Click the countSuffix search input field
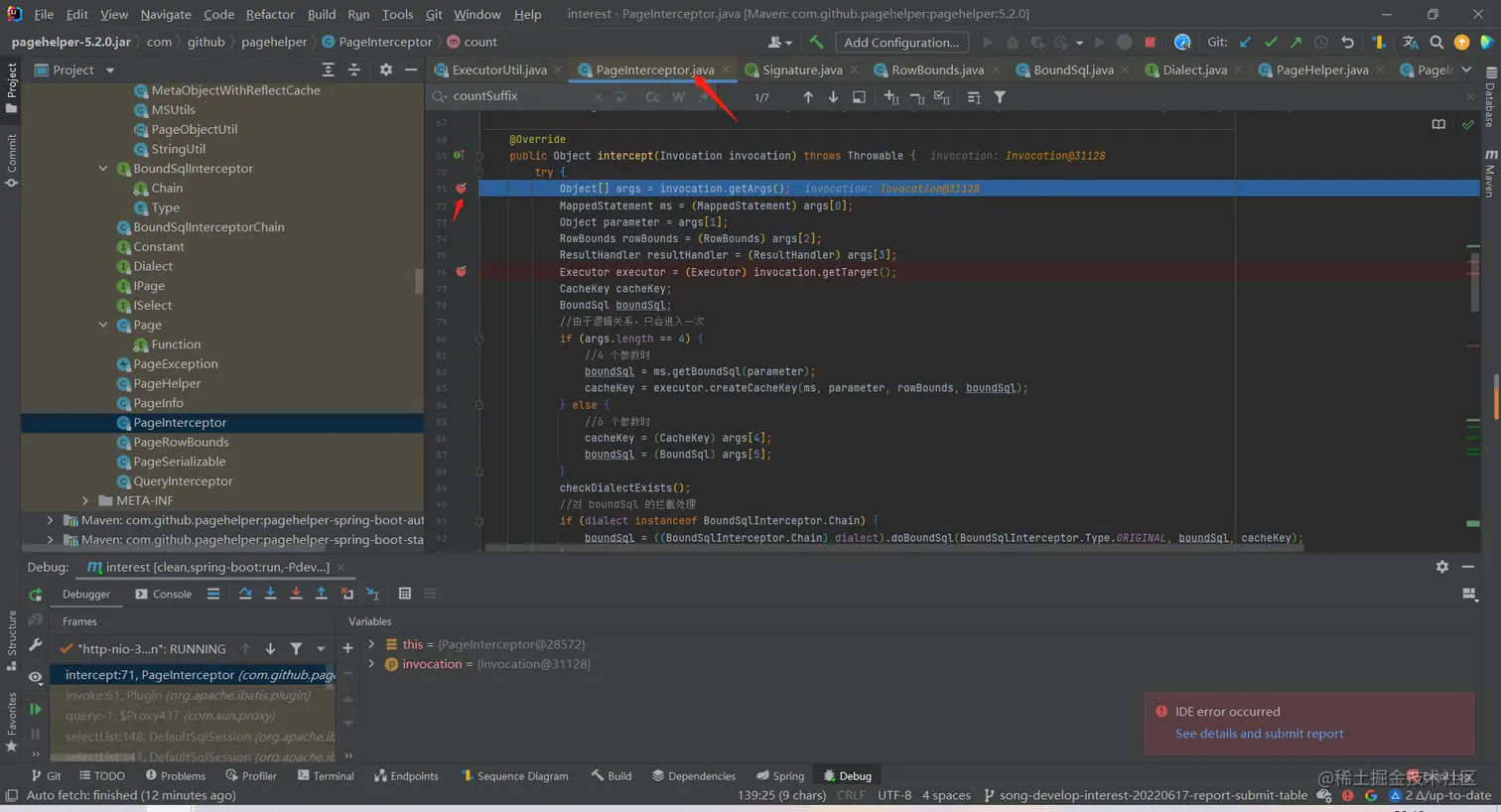The height and width of the screenshot is (812, 1501). click(516, 96)
